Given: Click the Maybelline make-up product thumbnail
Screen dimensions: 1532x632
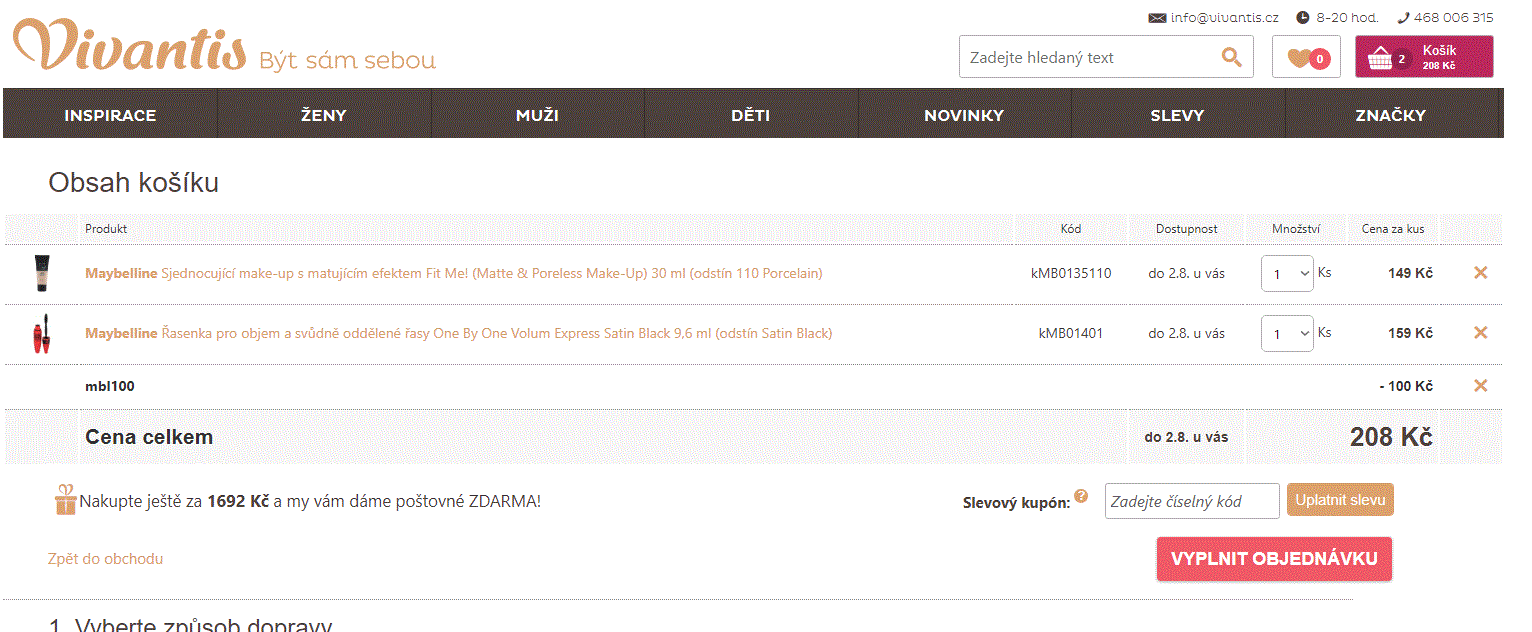Looking at the screenshot, I should coord(41,273).
